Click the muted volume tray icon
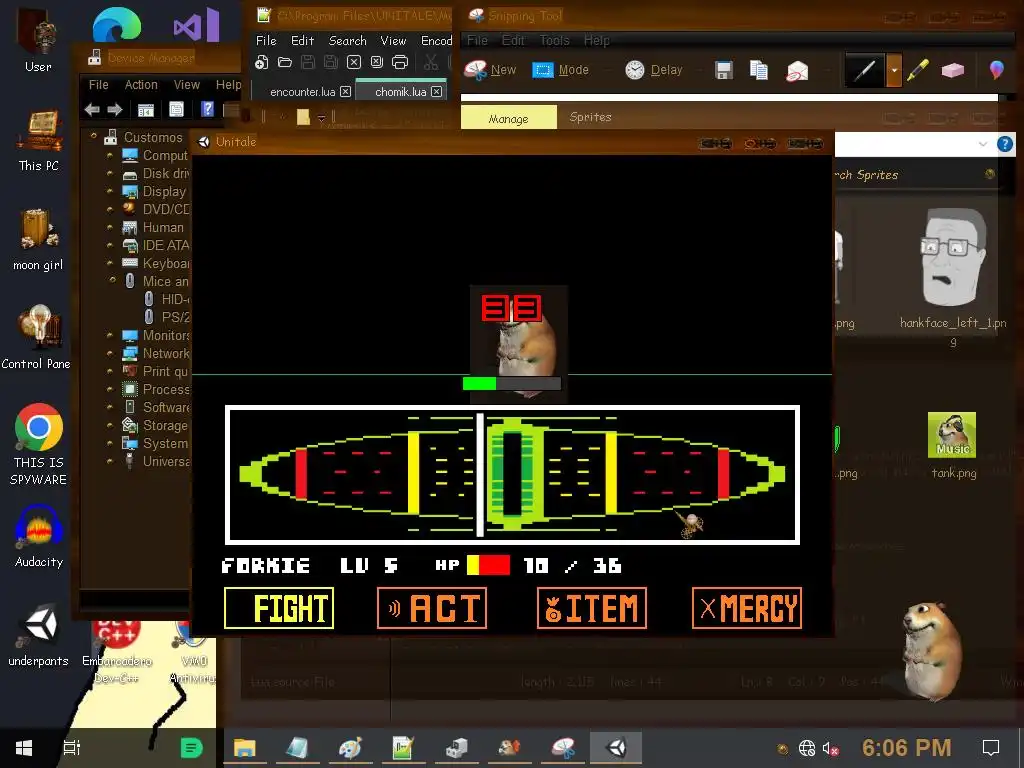 coord(830,748)
